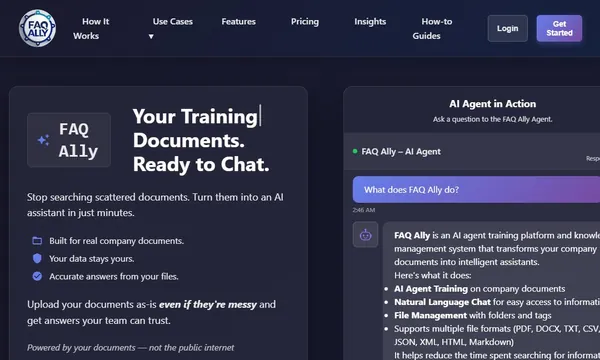Click the Login button
This screenshot has height=360, width=600.
(x=507, y=28)
